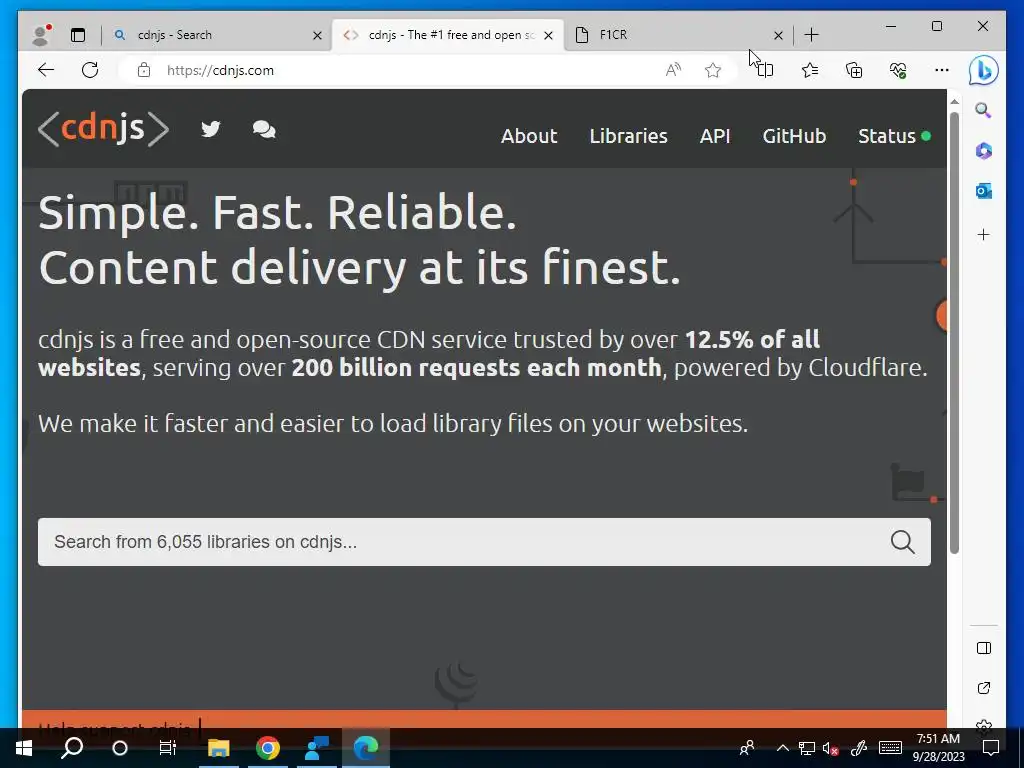Open the blue people app on taskbar
The width and height of the screenshot is (1024, 768).
317,748
